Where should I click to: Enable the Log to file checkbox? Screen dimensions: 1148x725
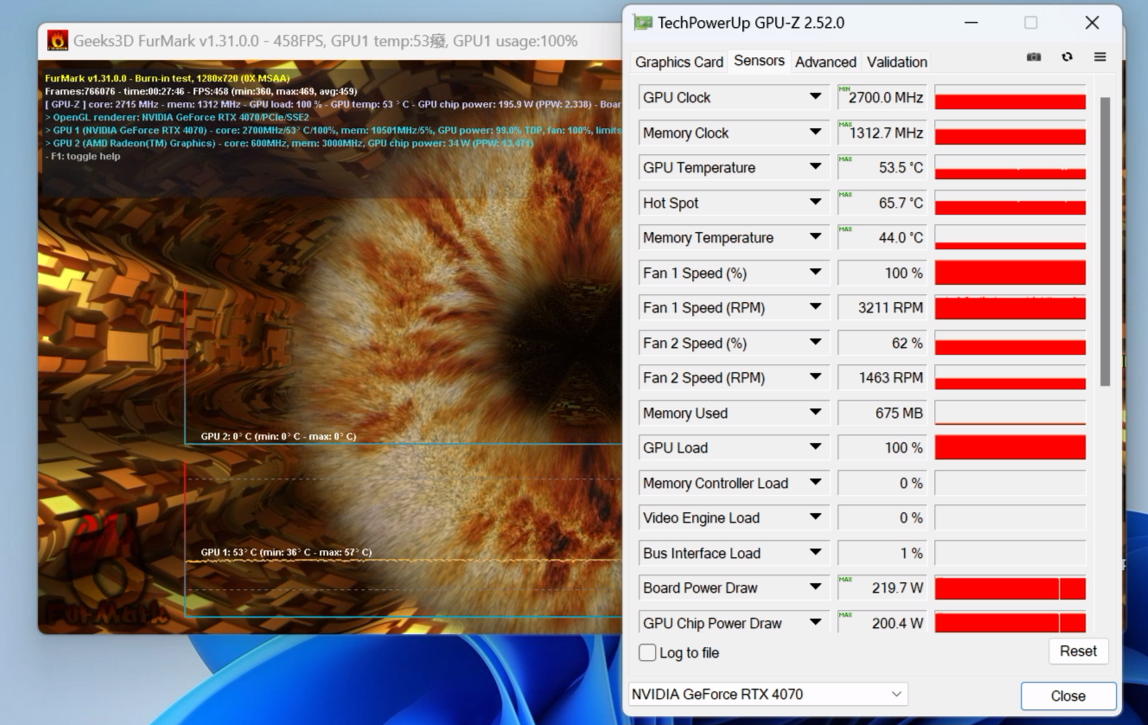648,653
